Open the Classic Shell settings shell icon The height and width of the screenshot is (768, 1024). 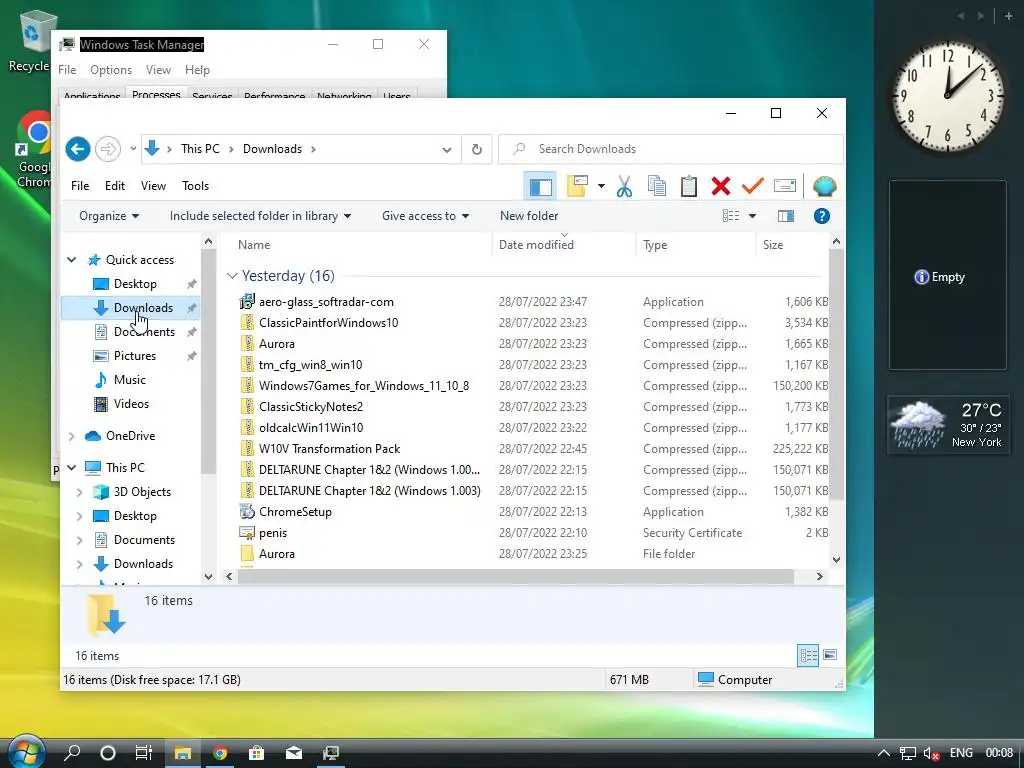(825, 187)
